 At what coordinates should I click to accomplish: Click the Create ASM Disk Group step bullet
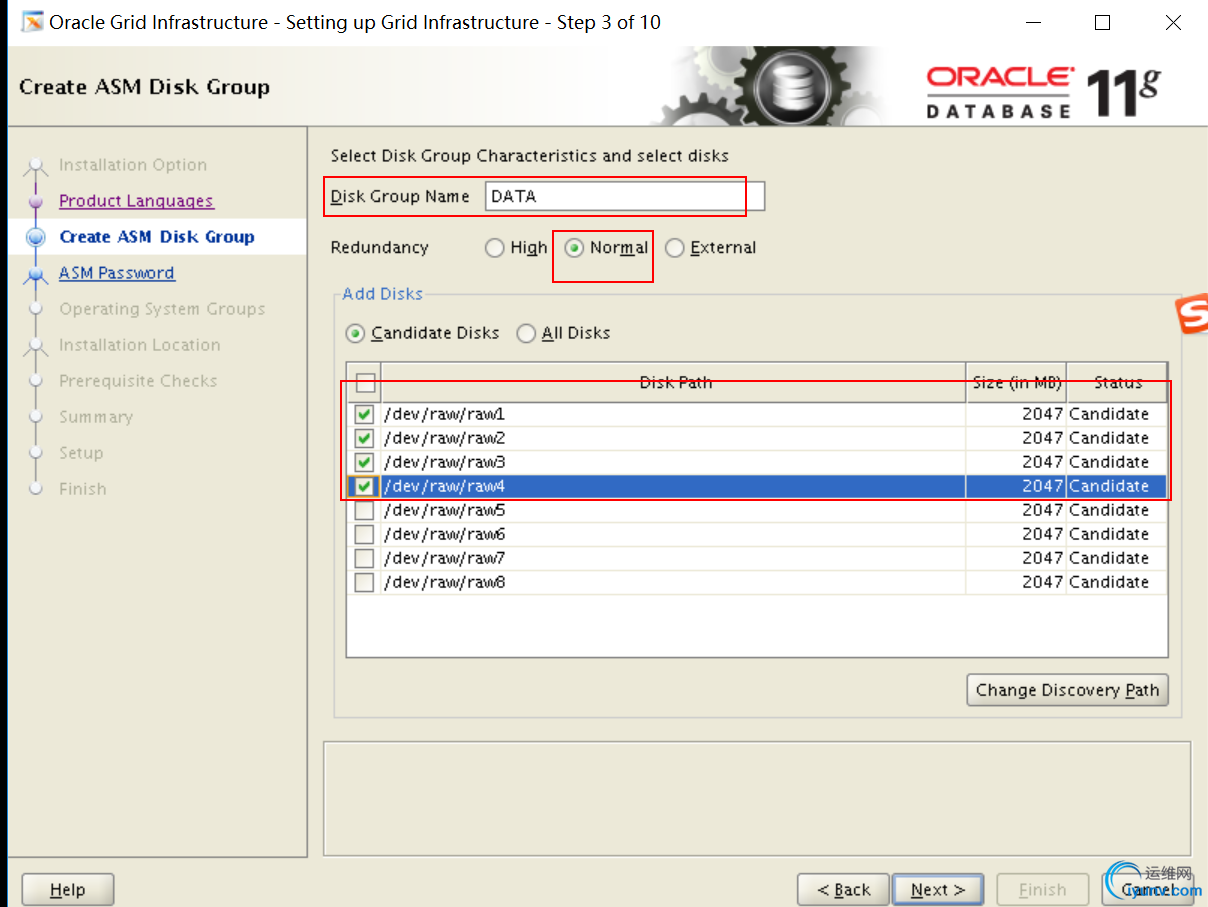tap(37, 237)
